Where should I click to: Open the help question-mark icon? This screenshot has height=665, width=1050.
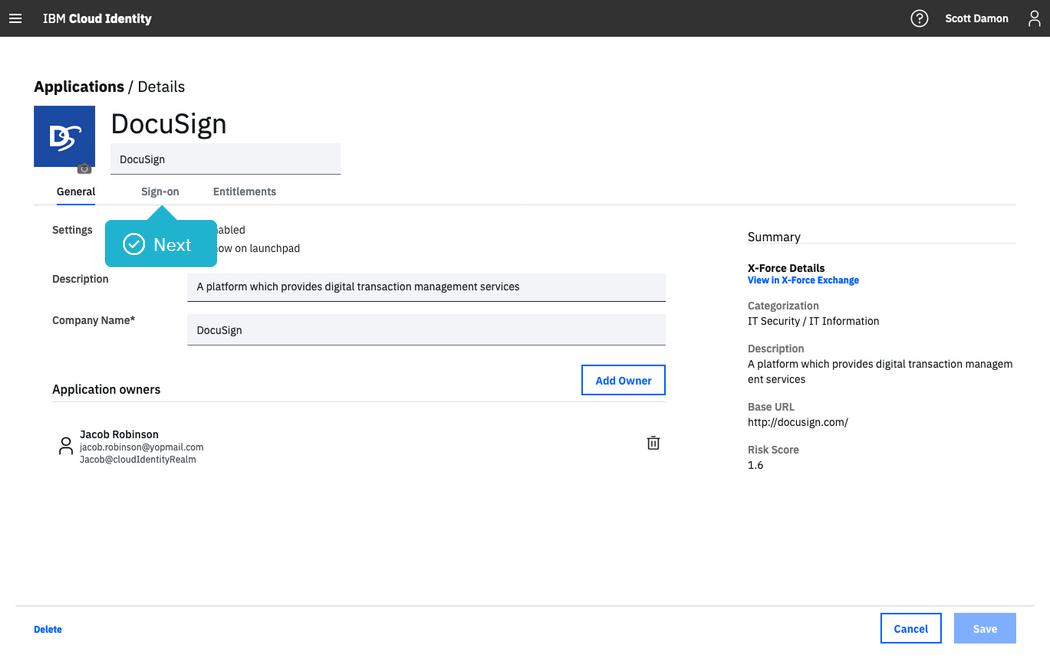(x=919, y=18)
